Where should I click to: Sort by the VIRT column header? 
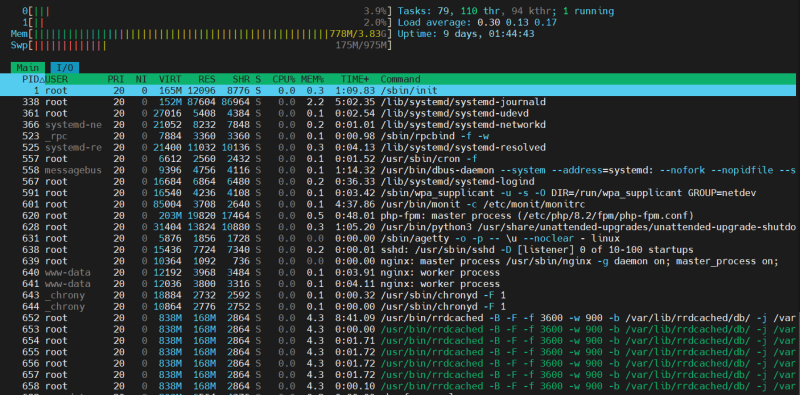click(x=170, y=79)
